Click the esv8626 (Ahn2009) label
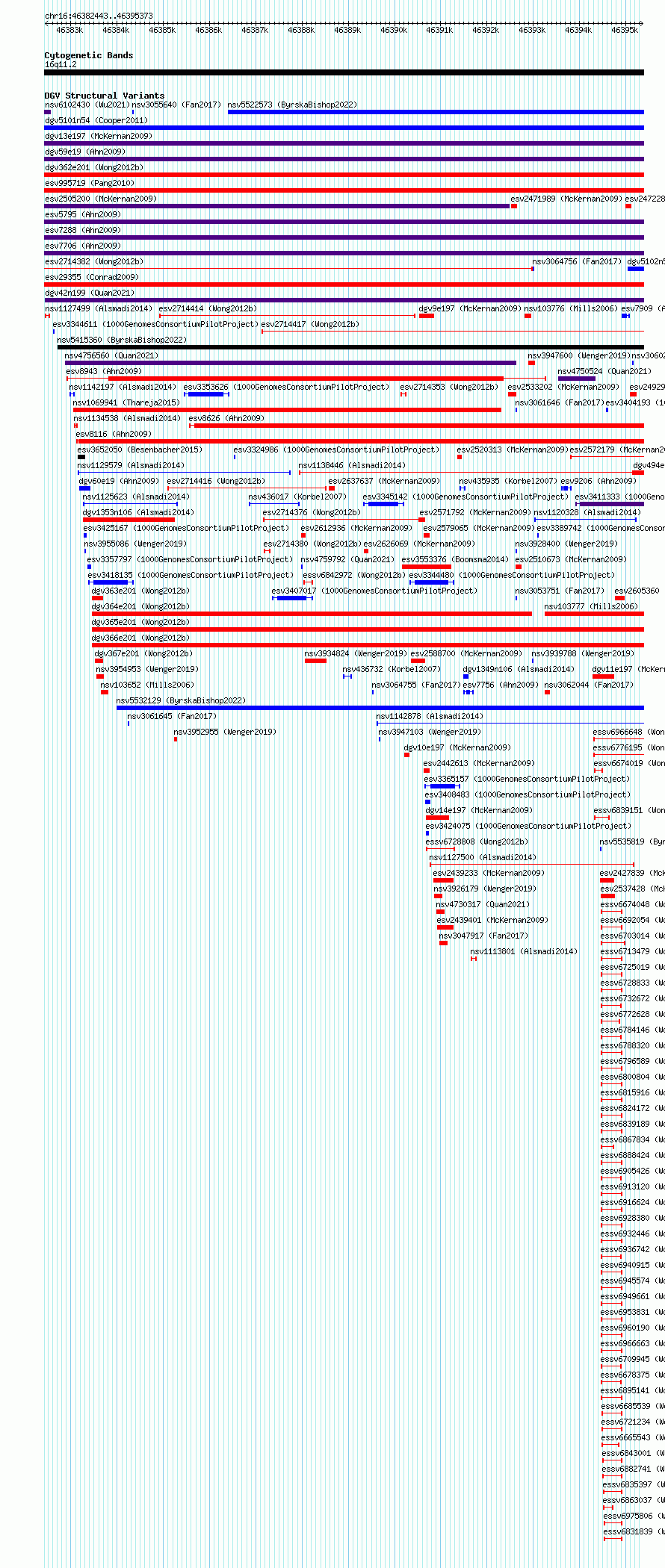This screenshot has width=665, height=1568. (227, 418)
